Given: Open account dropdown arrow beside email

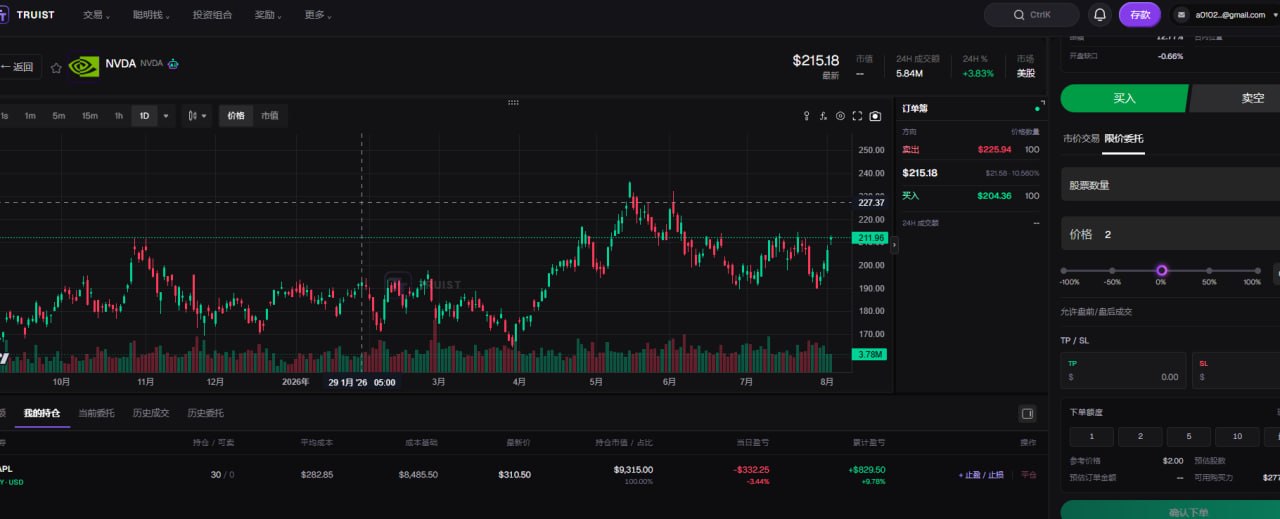Looking at the screenshot, I should 1274,15.
